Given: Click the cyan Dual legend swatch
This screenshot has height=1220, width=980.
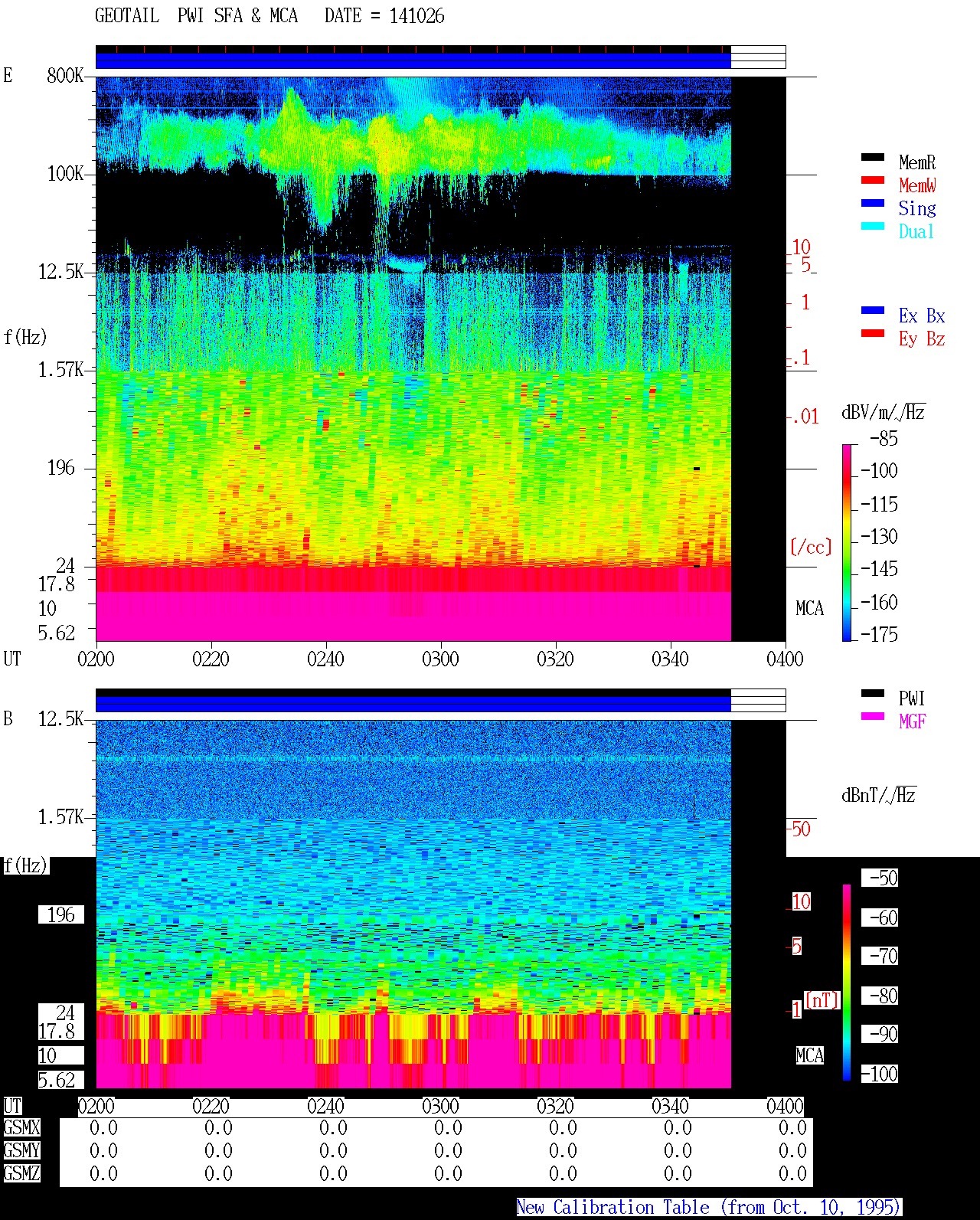Looking at the screenshot, I should (873, 227).
